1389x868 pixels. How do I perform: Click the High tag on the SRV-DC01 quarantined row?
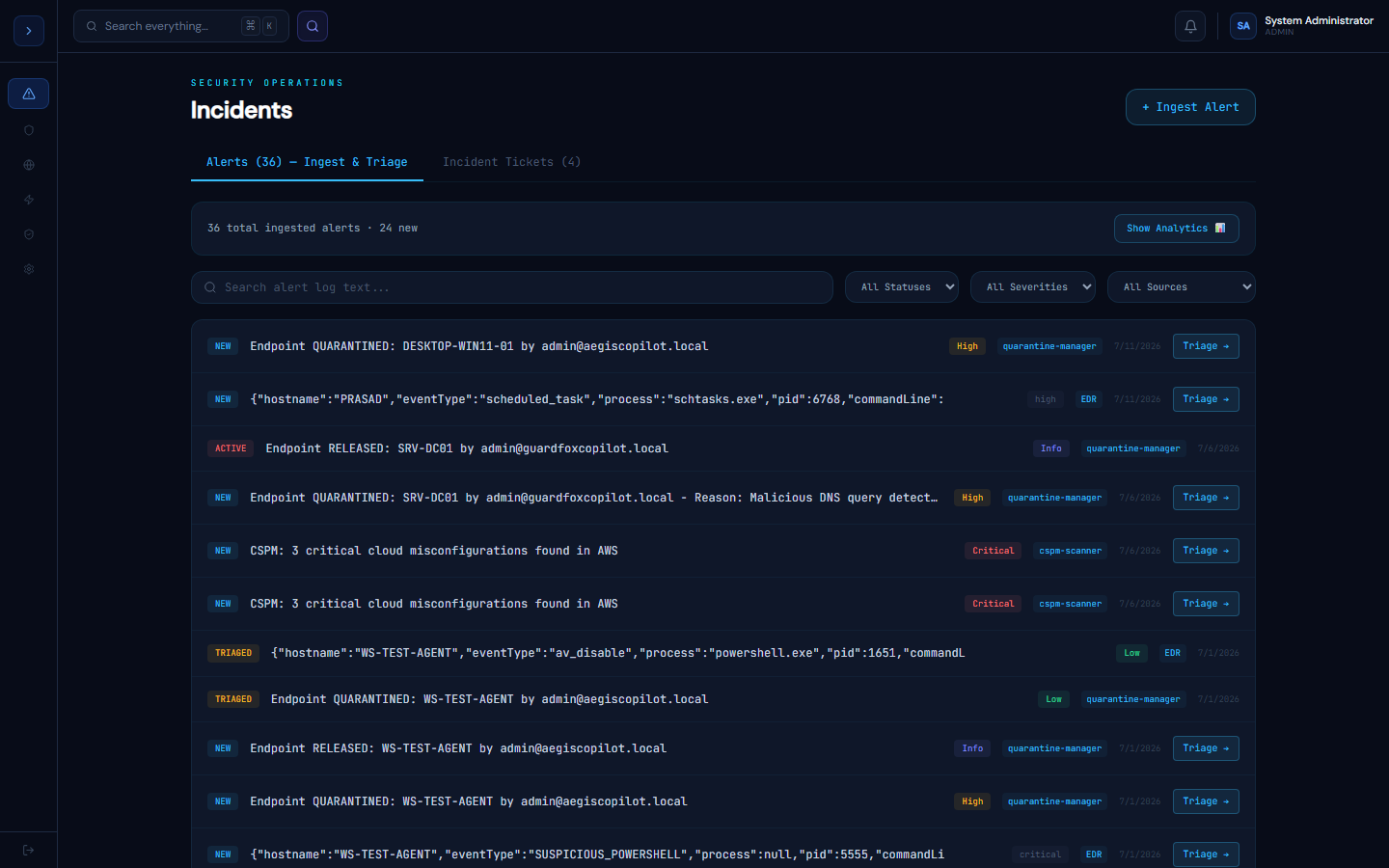click(x=972, y=498)
